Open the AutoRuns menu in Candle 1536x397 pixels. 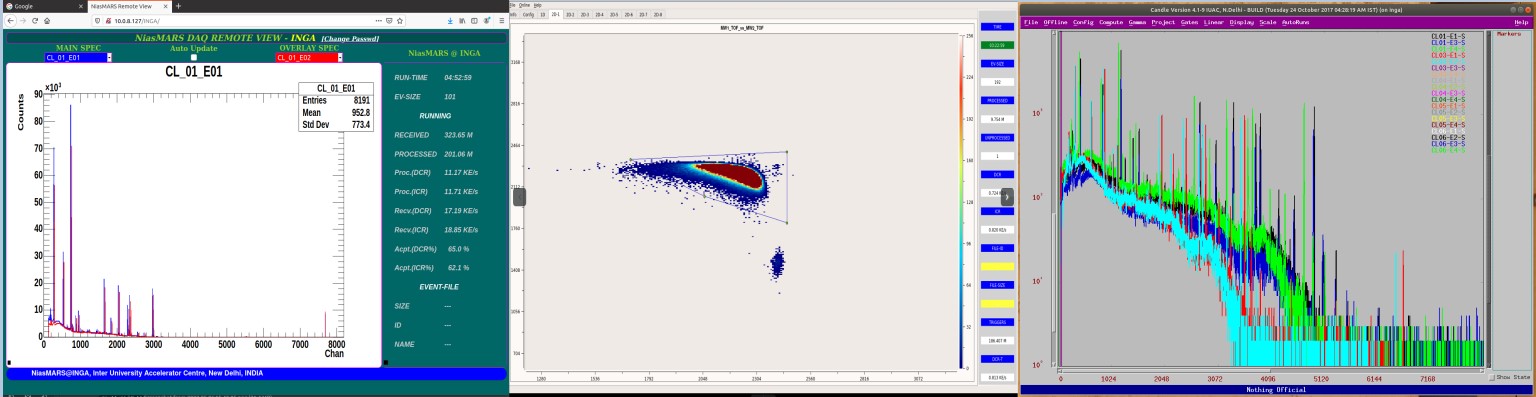[1295, 22]
